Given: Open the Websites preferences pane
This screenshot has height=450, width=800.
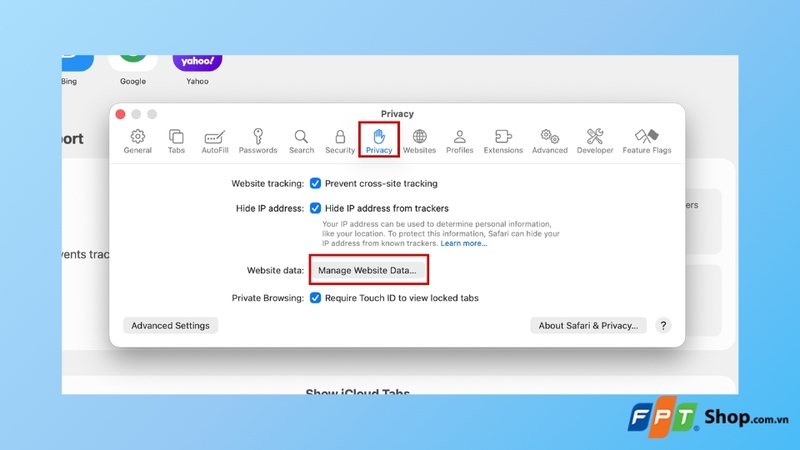Looking at the screenshot, I should (419, 141).
